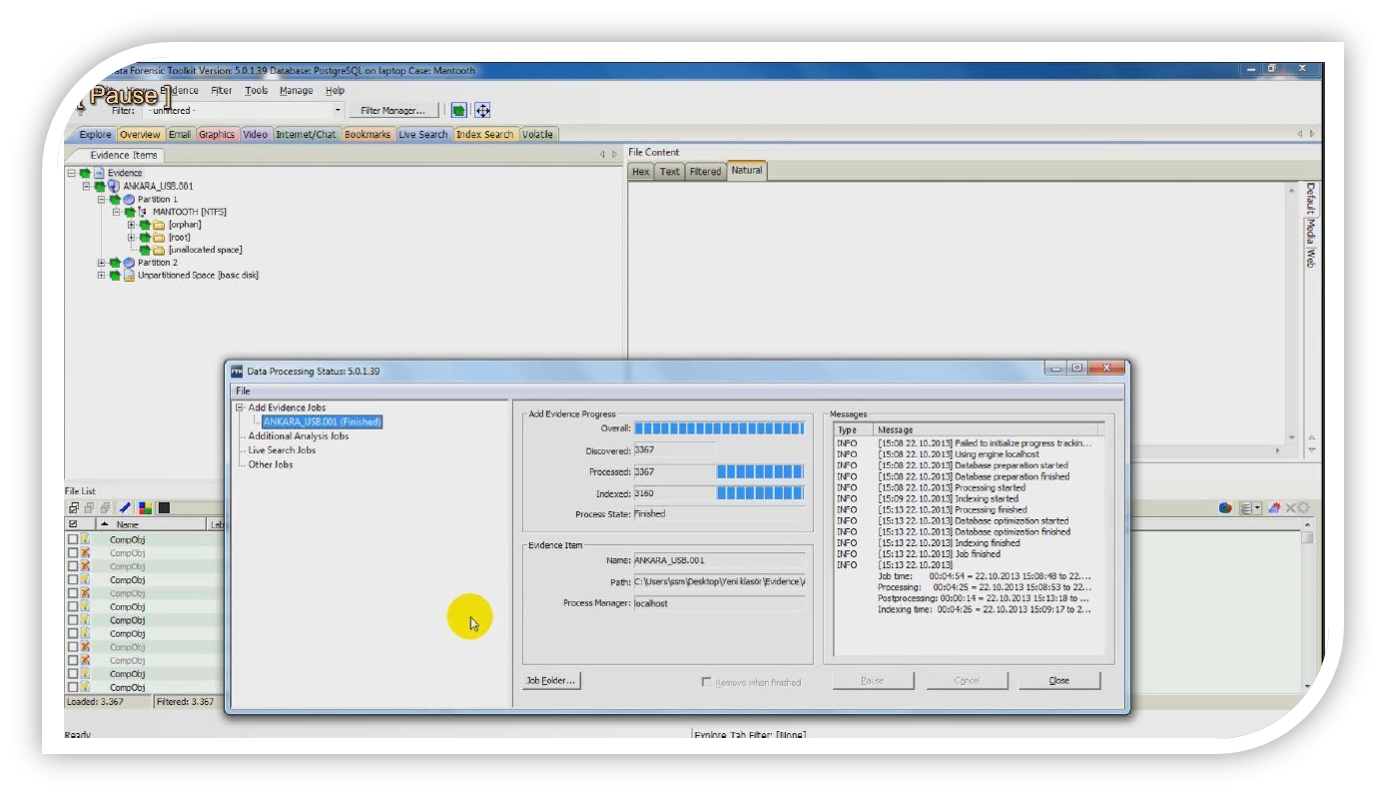Image resolution: width=1386 pixels, height=796 pixels.
Task: Click the blue icon with red star burst
Action: pyautogui.click(x=1274, y=508)
